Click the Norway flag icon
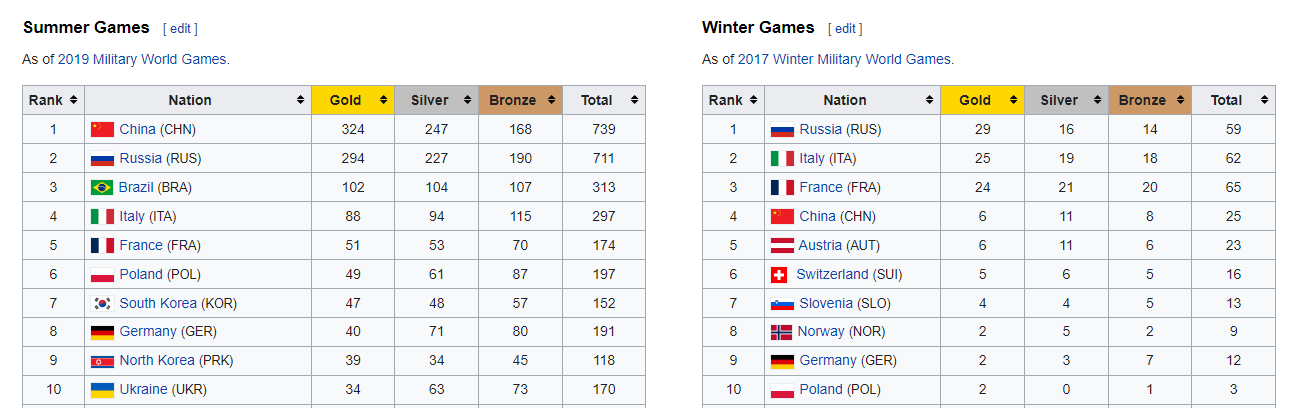This screenshot has height=408, width=1289. [781, 332]
